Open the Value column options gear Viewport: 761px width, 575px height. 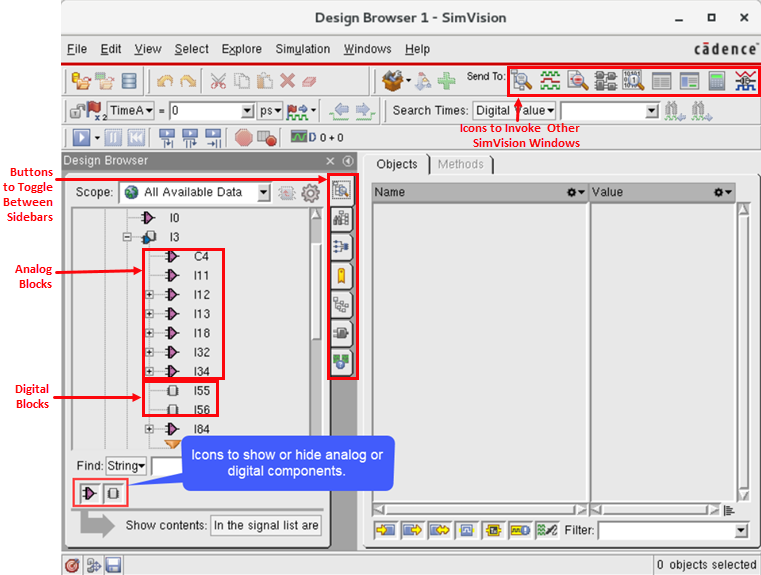coord(723,193)
